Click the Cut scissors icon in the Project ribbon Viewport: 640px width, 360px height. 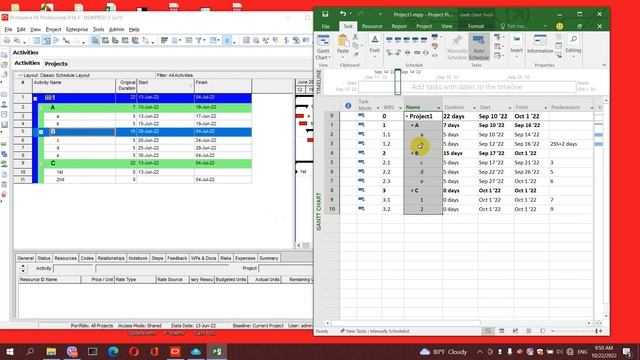coord(356,37)
